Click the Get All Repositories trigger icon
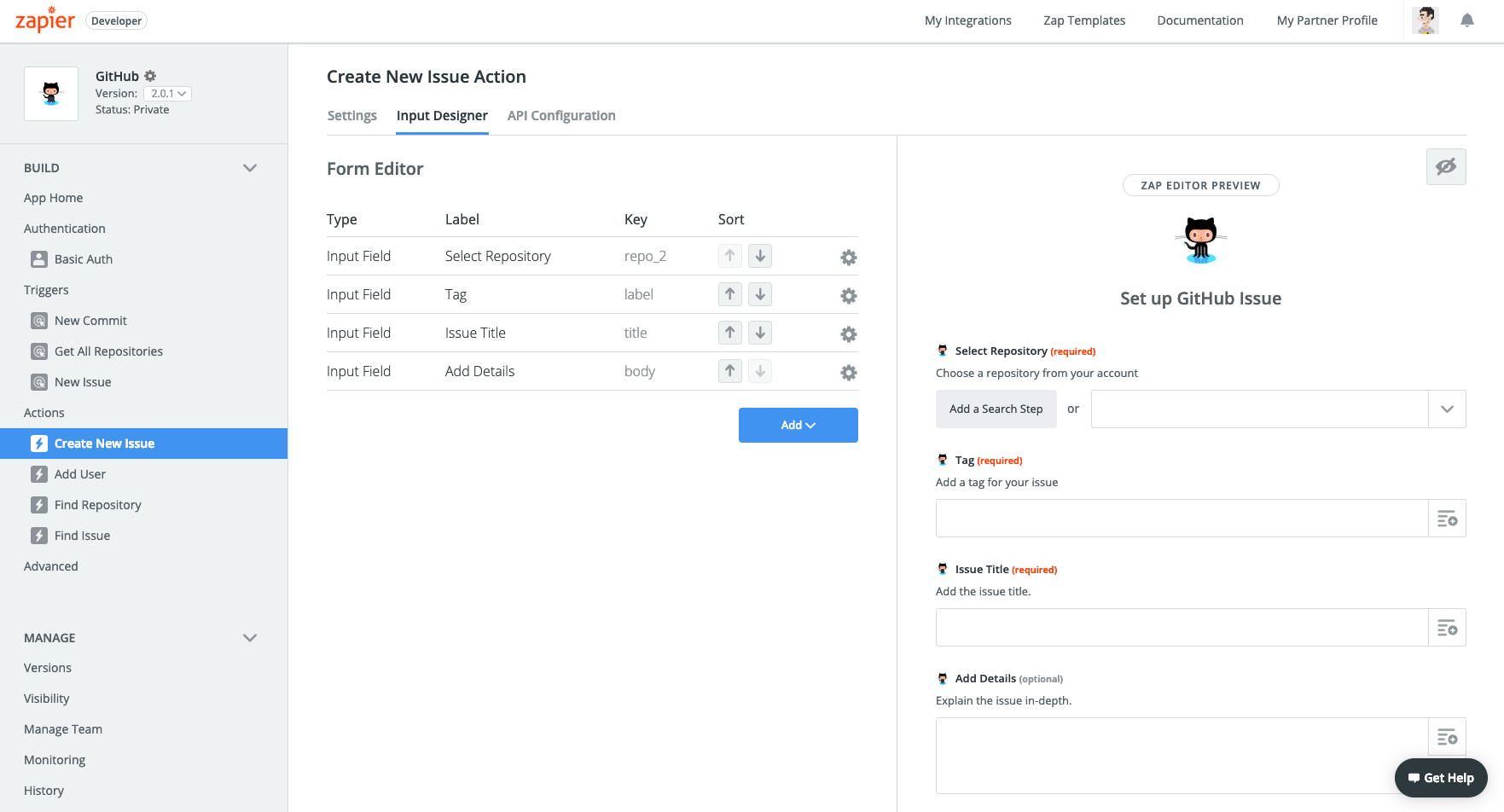This screenshot has height=812, width=1504. tap(39, 351)
